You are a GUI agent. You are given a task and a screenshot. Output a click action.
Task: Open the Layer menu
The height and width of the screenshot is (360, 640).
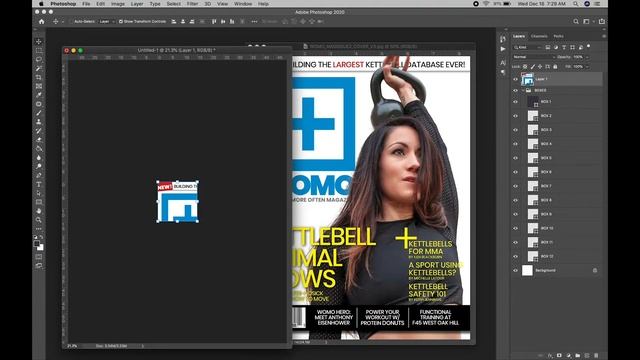(137, 4)
